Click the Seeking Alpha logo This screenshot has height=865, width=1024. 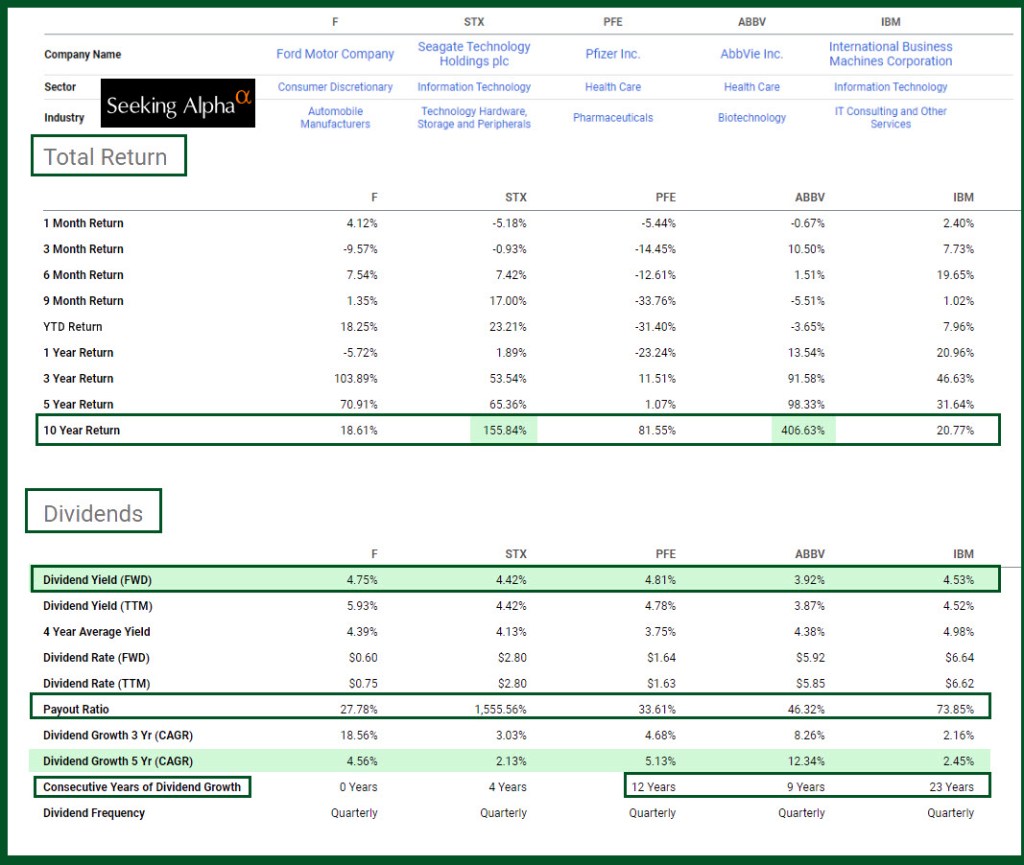pyautogui.click(x=178, y=104)
